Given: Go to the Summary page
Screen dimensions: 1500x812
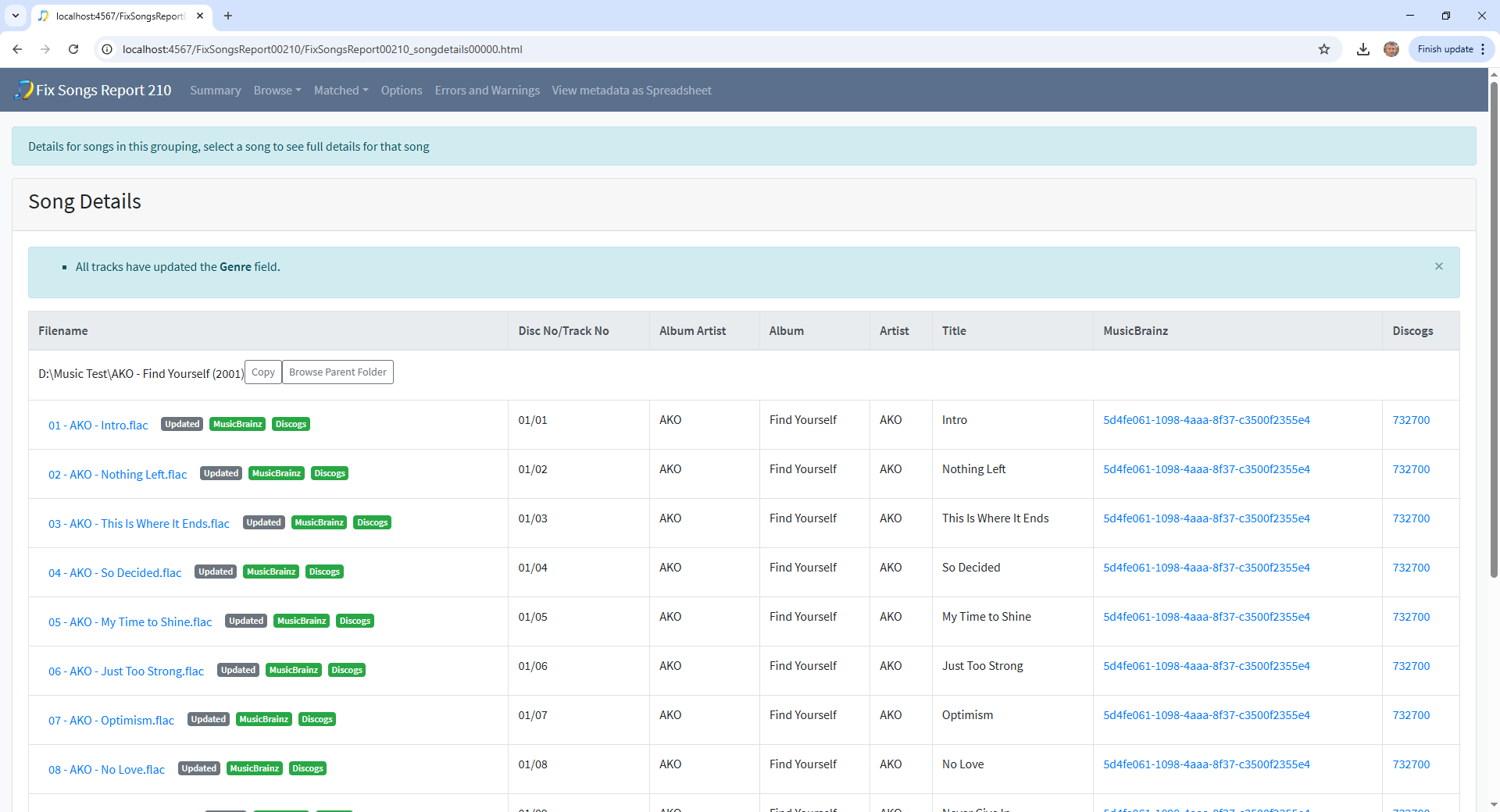Looking at the screenshot, I should (215, 91).
